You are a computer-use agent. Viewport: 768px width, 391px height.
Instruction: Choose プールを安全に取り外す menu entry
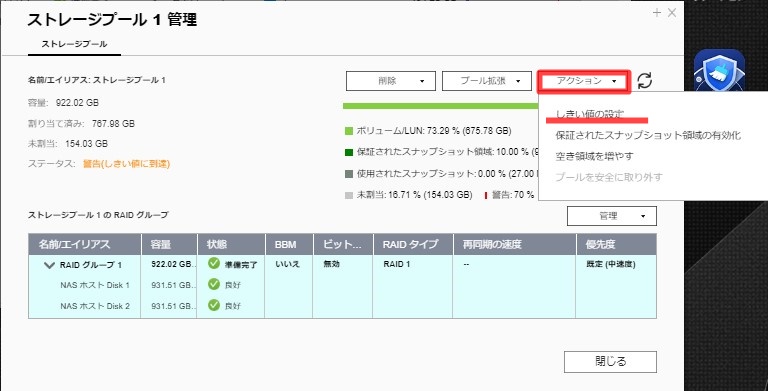click(609, 177)
